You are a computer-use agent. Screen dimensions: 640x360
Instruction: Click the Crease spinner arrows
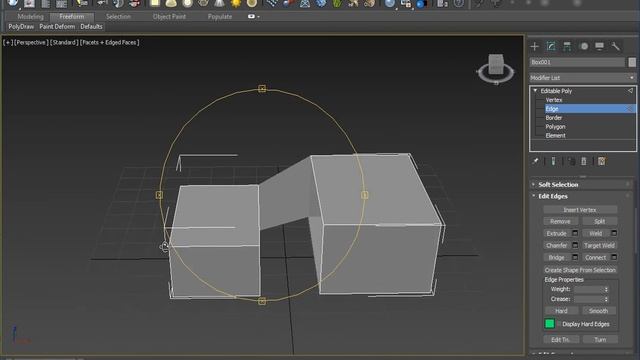click(606, 300)
